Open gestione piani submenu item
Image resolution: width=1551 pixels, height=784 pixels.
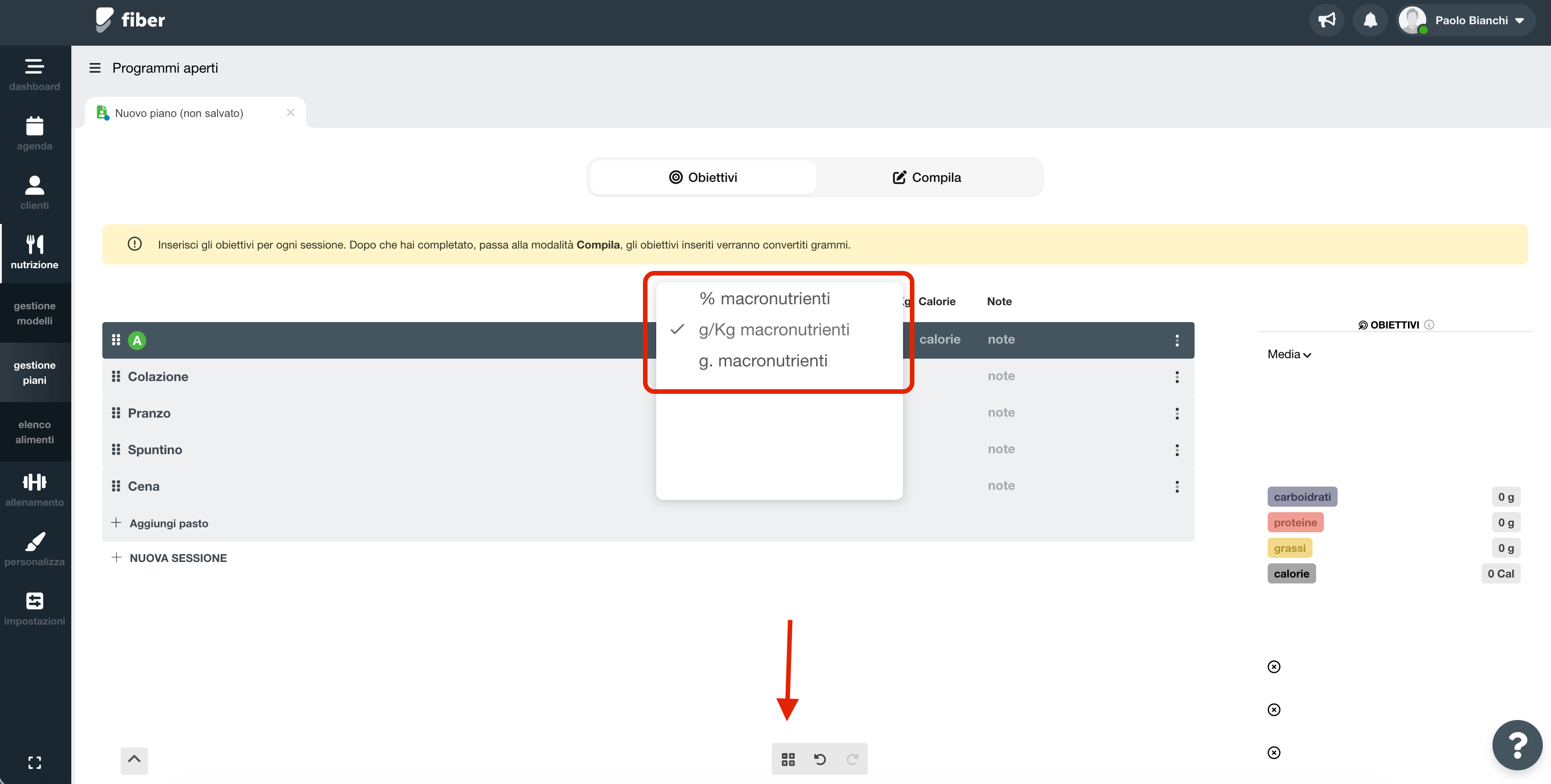coord(34,373)
